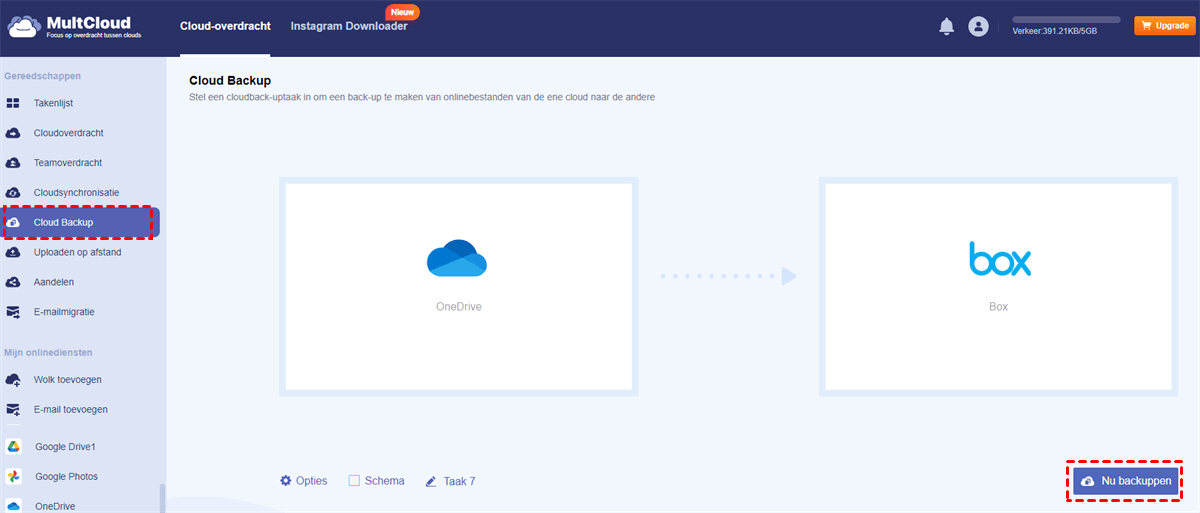Click the Wolk toevoegen cloud-plus icon
This screenshot has width=1200, height=513.
coord(13,380)
